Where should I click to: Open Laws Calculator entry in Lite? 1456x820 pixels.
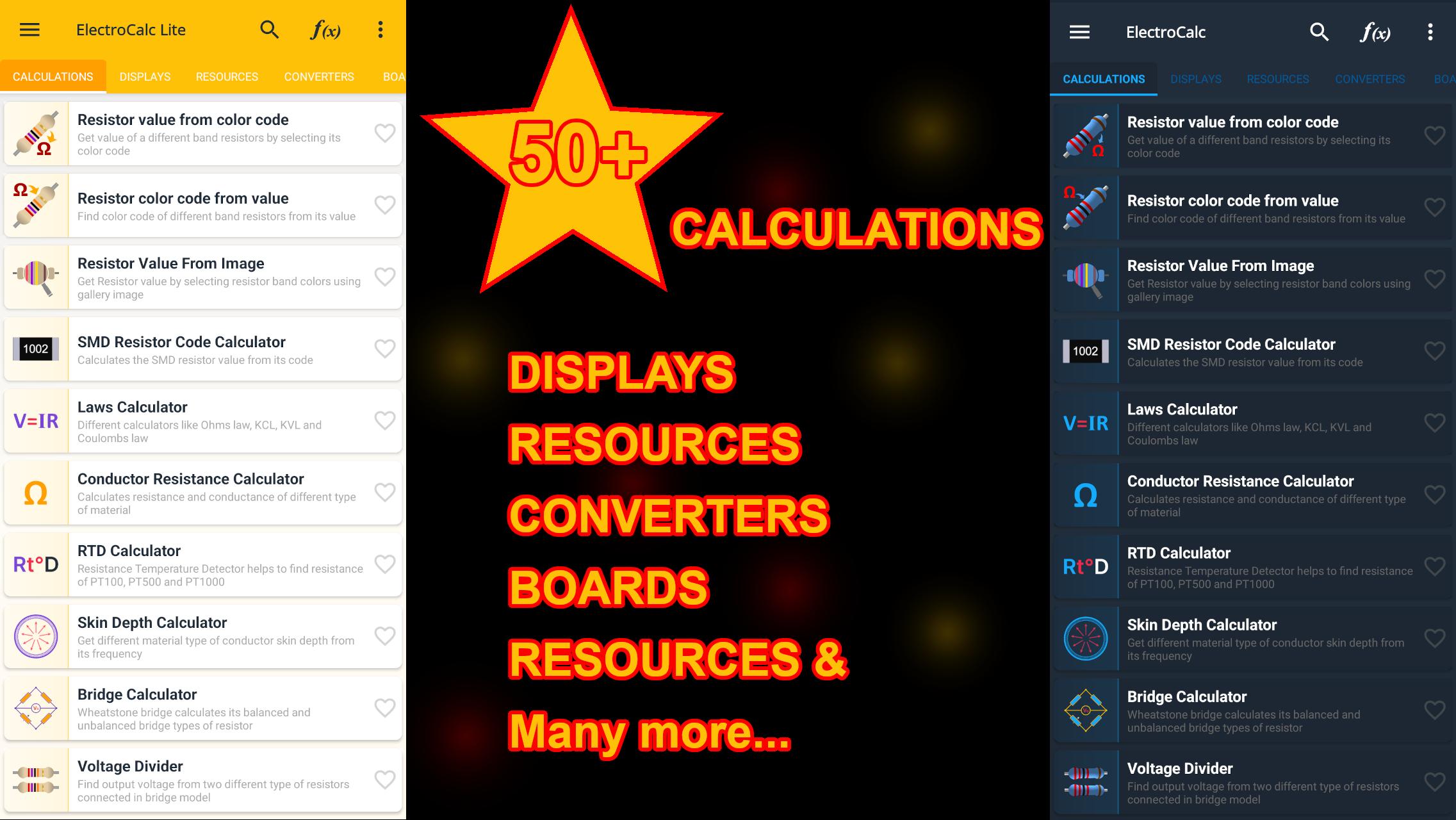(203, 421)
